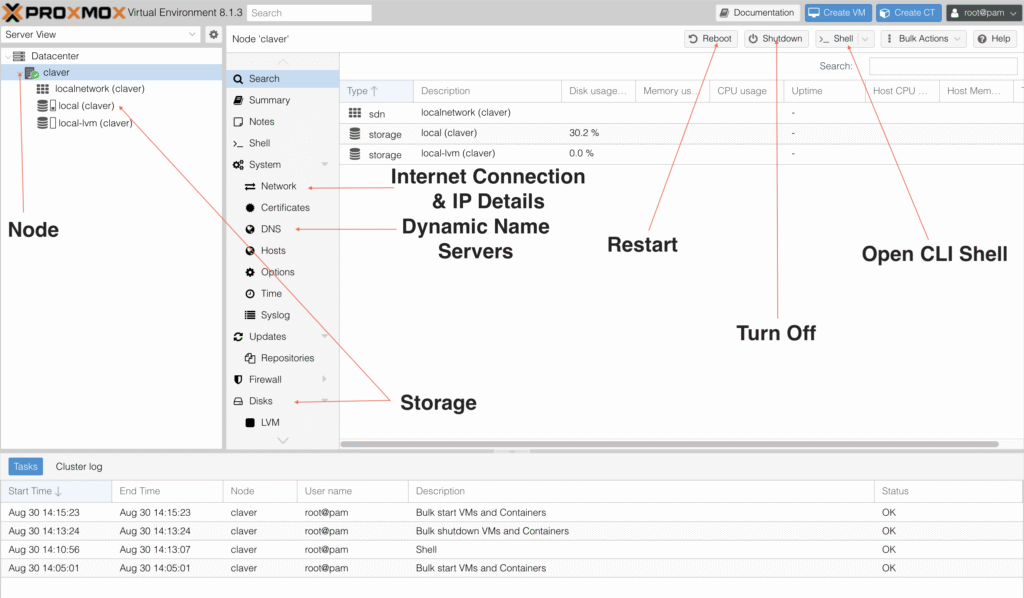Click the Create VM button
Image resolution: width=1024 pixels, height=598 pixels.
click(x=838, y=13)
